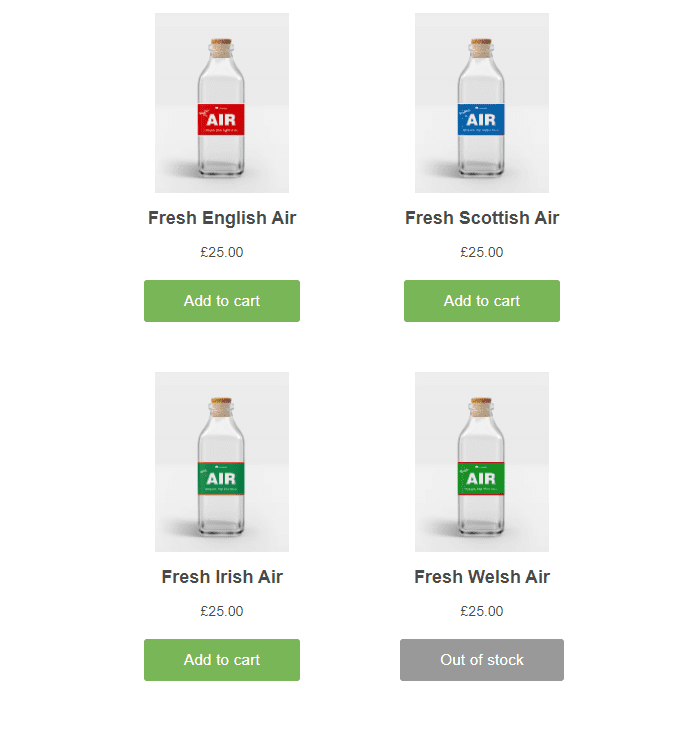Open the Fresh Irish Air product image

(222, 462)
